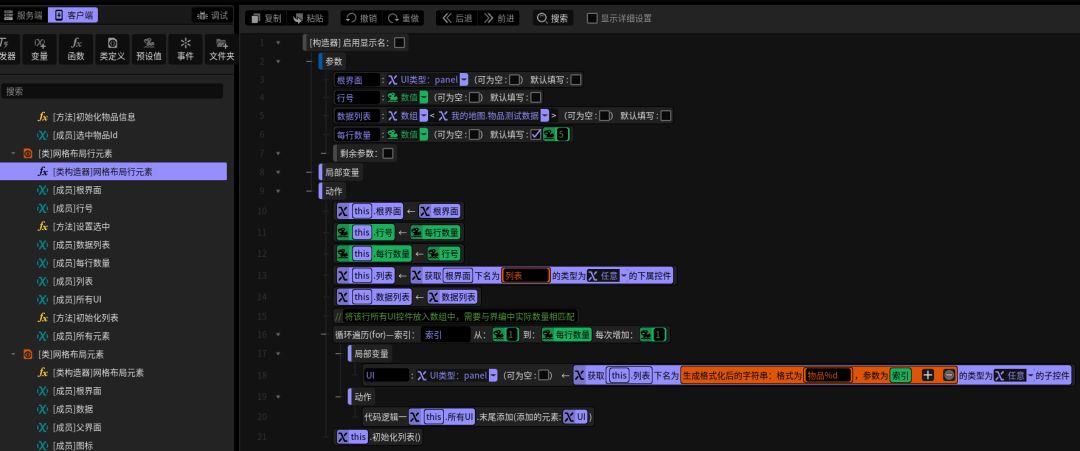The height and width of the screenshot is (451, 1080).
Task: Open 我的地图.物品测试数据 dropdown
Action: point(544,116)
